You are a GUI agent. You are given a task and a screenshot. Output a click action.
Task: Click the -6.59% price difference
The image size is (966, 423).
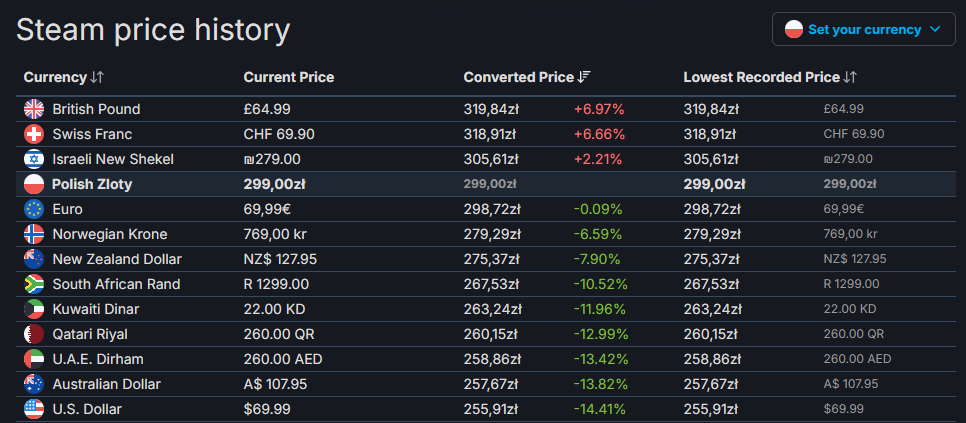click(598, 235)
